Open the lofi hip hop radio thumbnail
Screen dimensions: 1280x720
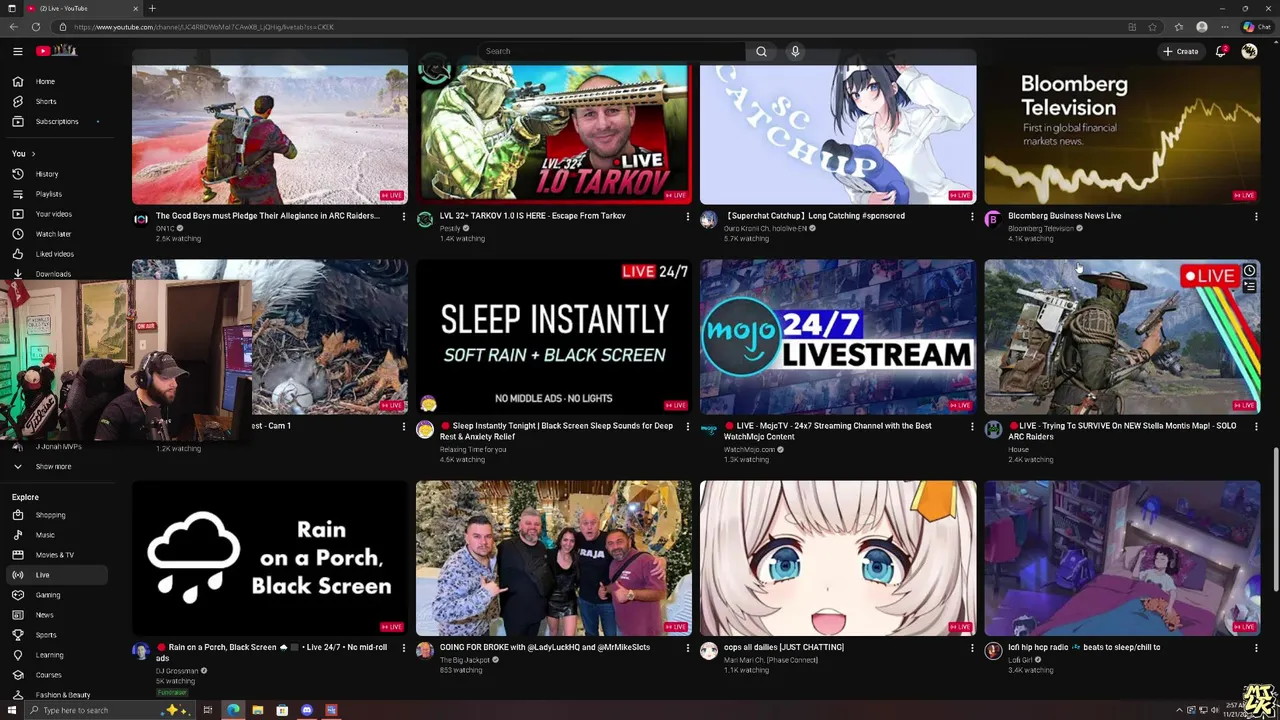coord(1122,558)
